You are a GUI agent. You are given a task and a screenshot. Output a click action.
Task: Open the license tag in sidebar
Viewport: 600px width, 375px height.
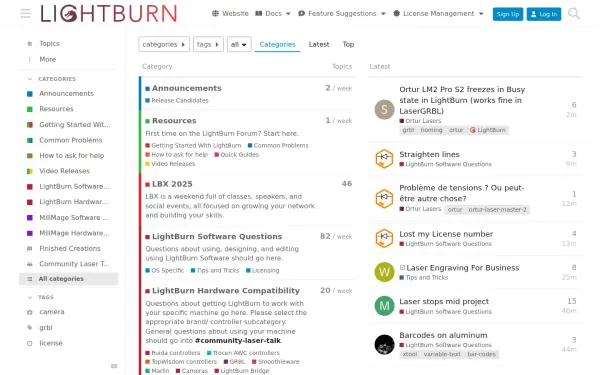pyautogui.click(x=51, y=343)
